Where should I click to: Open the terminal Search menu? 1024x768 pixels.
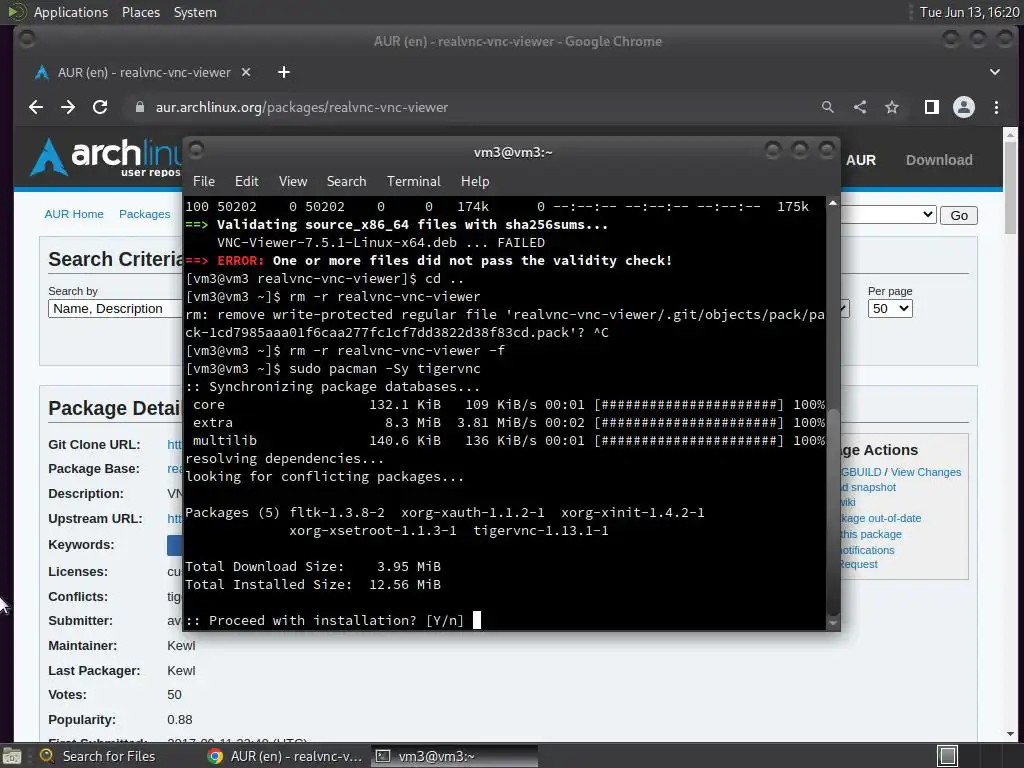pos(346,182)
